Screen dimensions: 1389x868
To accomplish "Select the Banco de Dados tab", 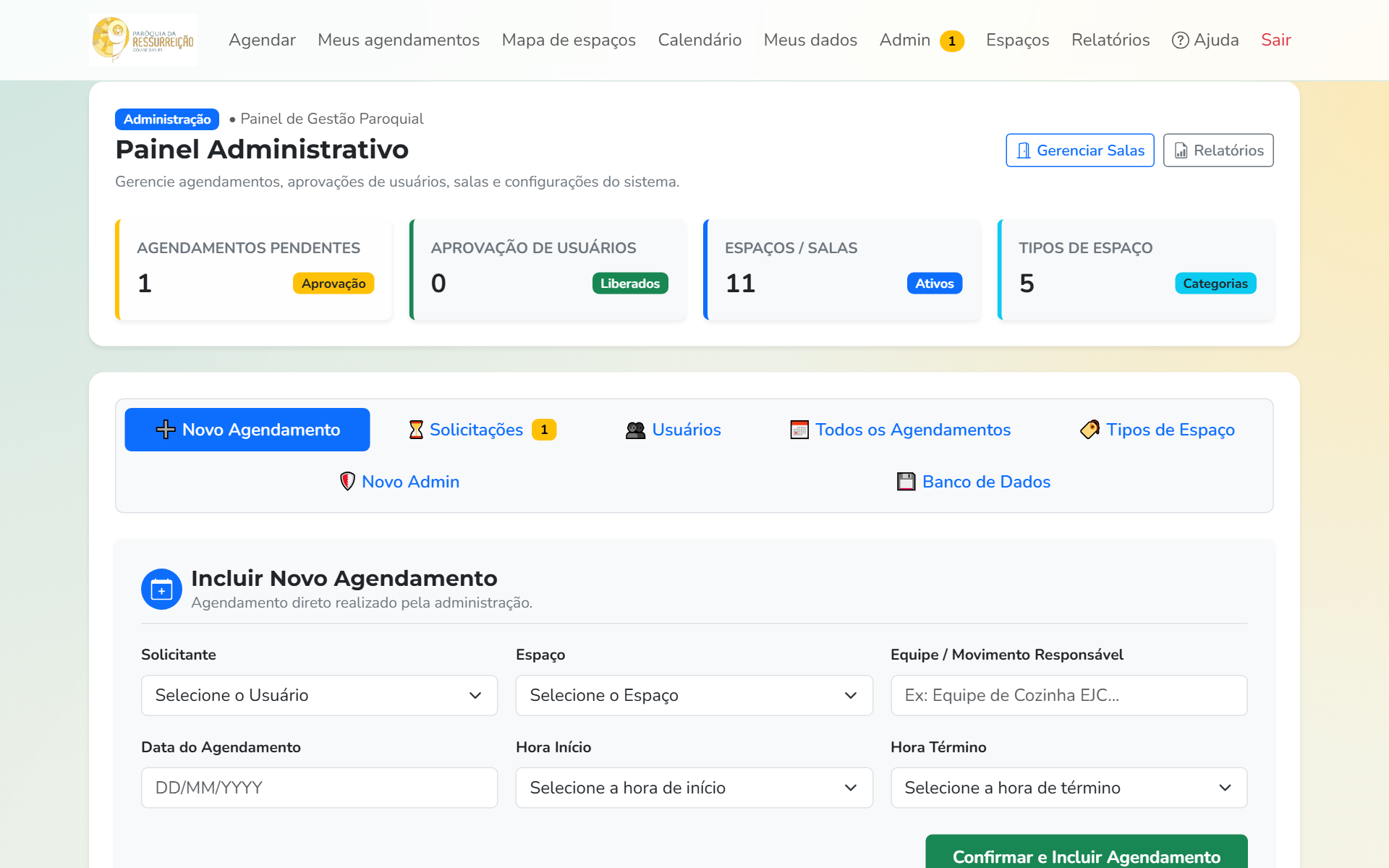I will 974,482.
